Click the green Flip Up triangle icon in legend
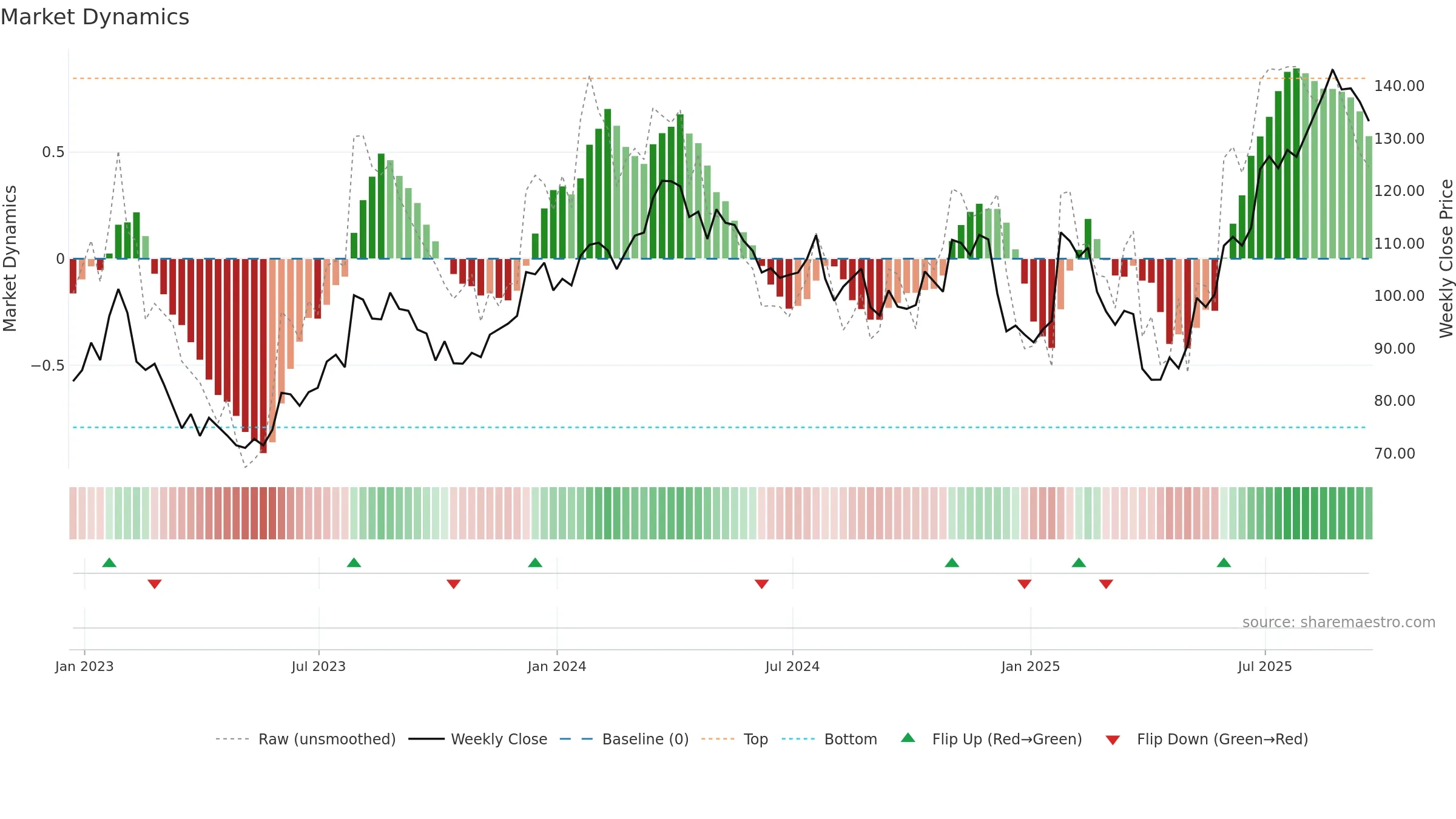1456x819 pixels. click(x=908, y=738)
